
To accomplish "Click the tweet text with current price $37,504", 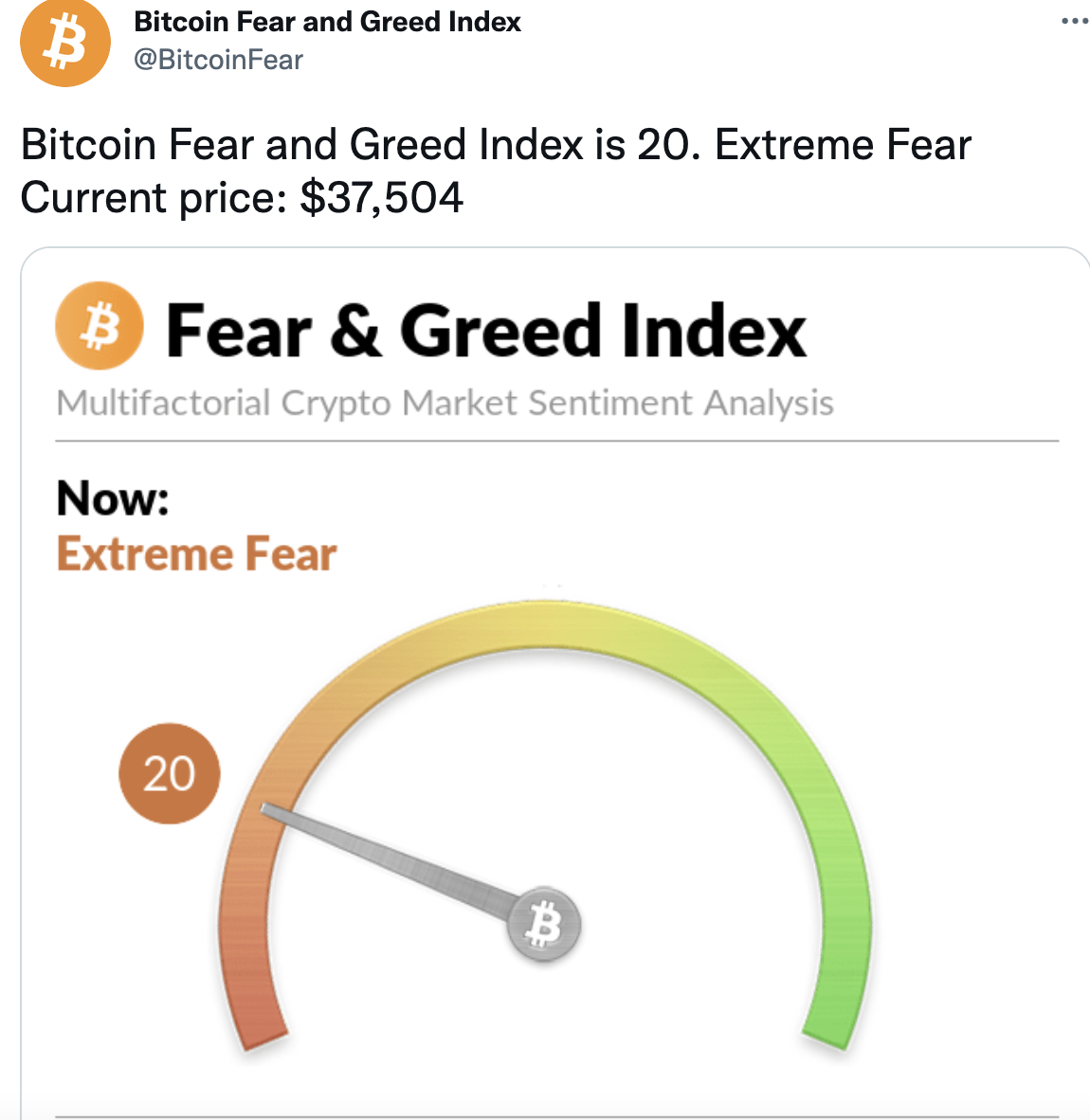I will pyautogui.click(x=242, y=198).
